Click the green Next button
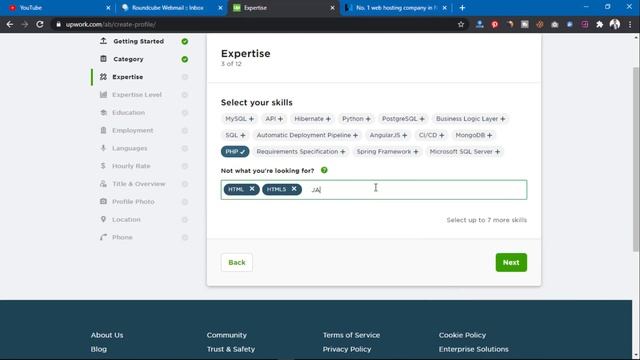 click(511, 262)
